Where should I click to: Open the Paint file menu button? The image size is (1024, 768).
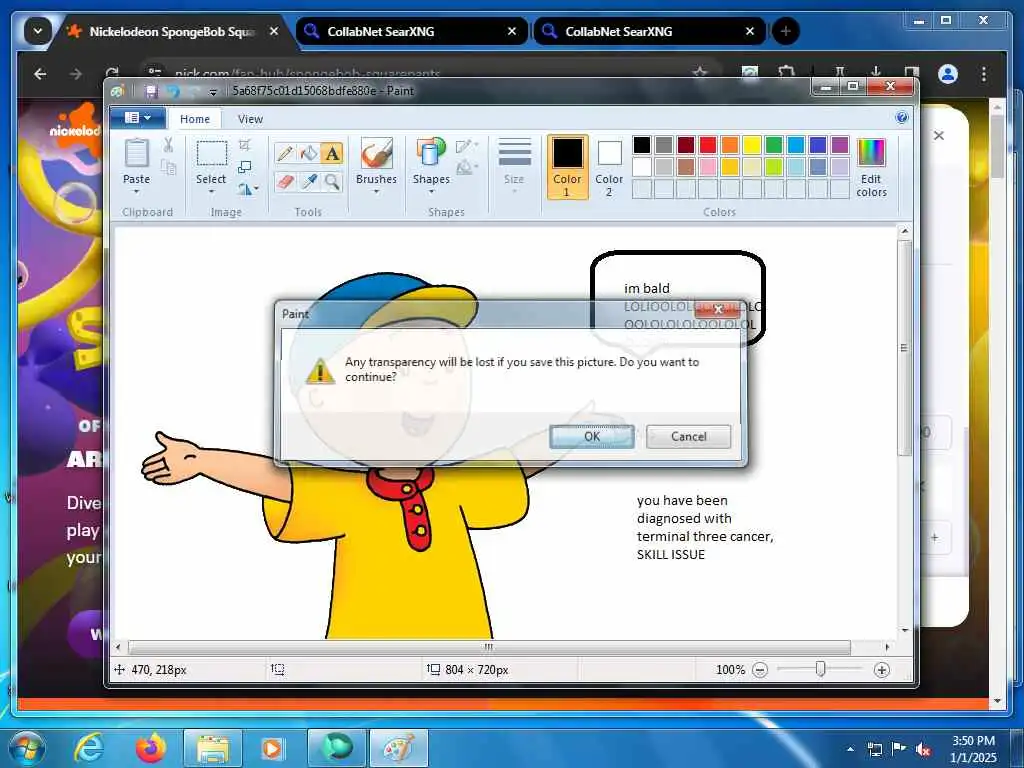click(x=137, y=118)
